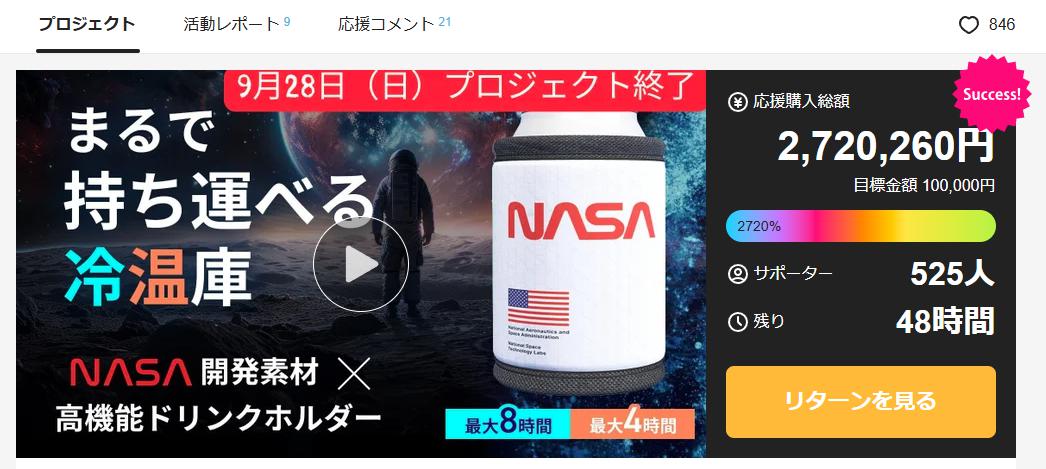Click the heart favorite icon
The width and height of the screenshot is (1046, 469).
click(968, 25)
